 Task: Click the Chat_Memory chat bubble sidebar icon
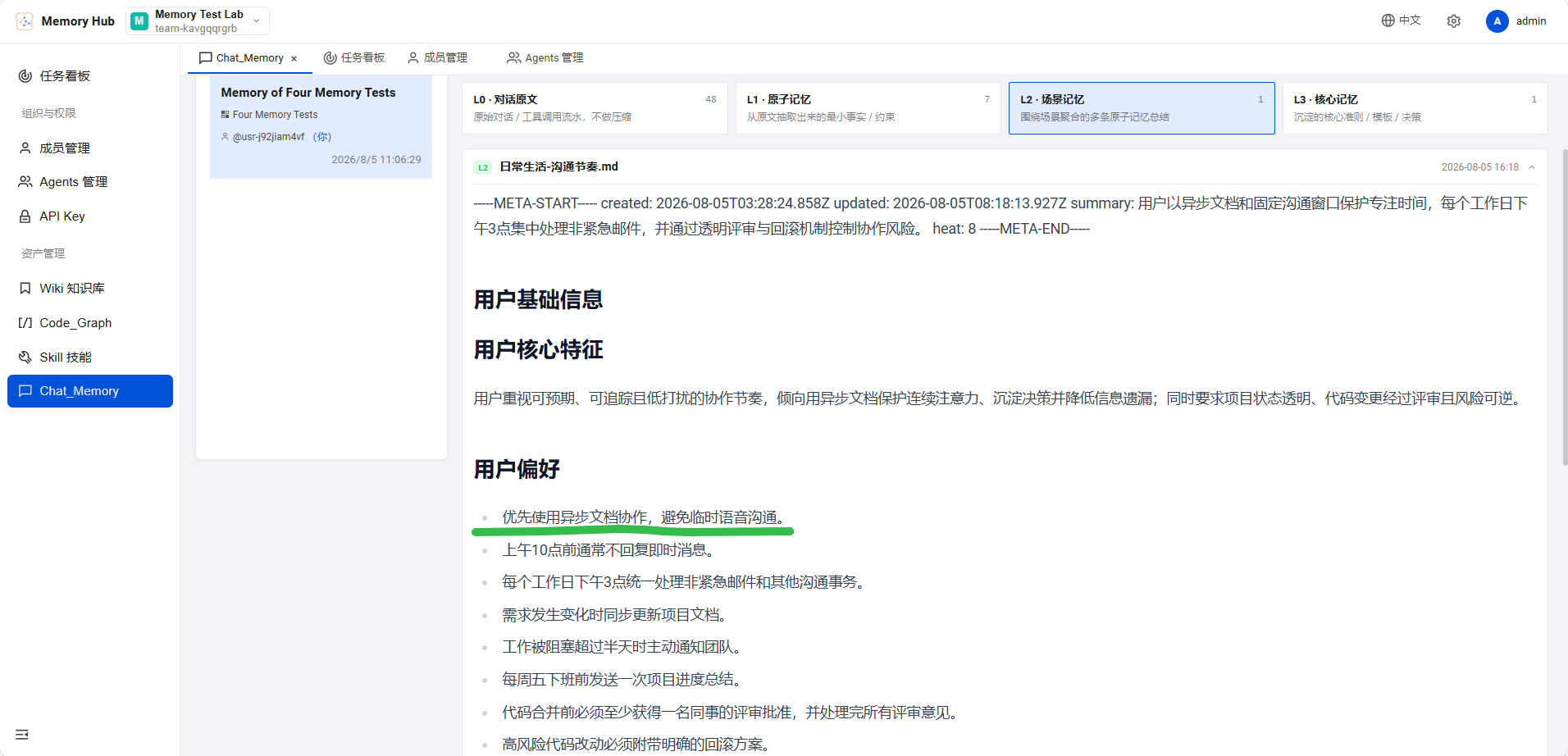click(25, 391)
